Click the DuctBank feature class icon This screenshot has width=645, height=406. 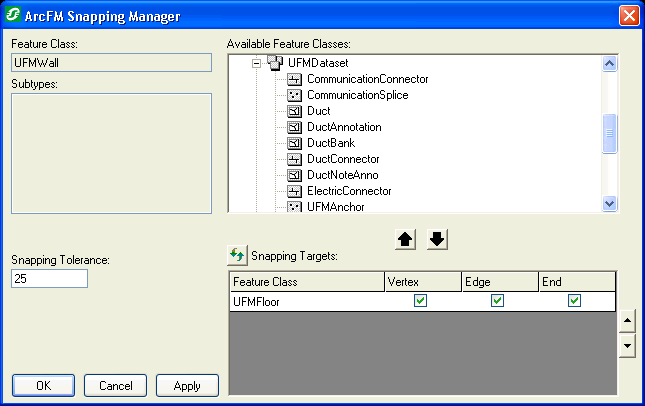tap(294, 143)
